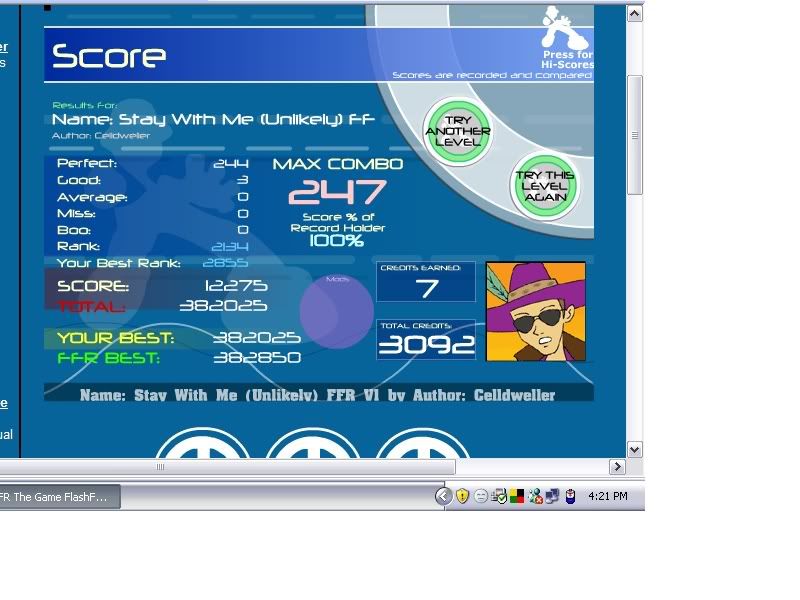This screenshot has width=800, height=600.
Task: Click the monitor with green checkmark tray icon
Action: 499,495
